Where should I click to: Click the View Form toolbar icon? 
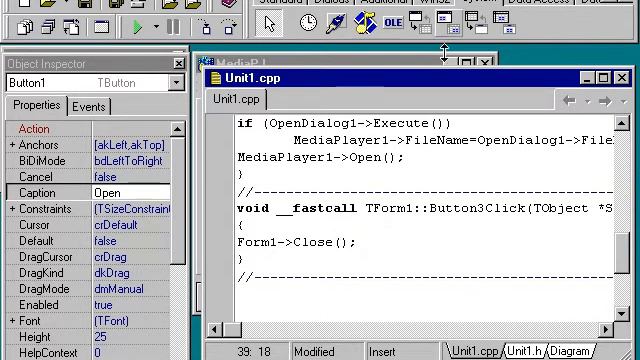click(x=49, y=27)
